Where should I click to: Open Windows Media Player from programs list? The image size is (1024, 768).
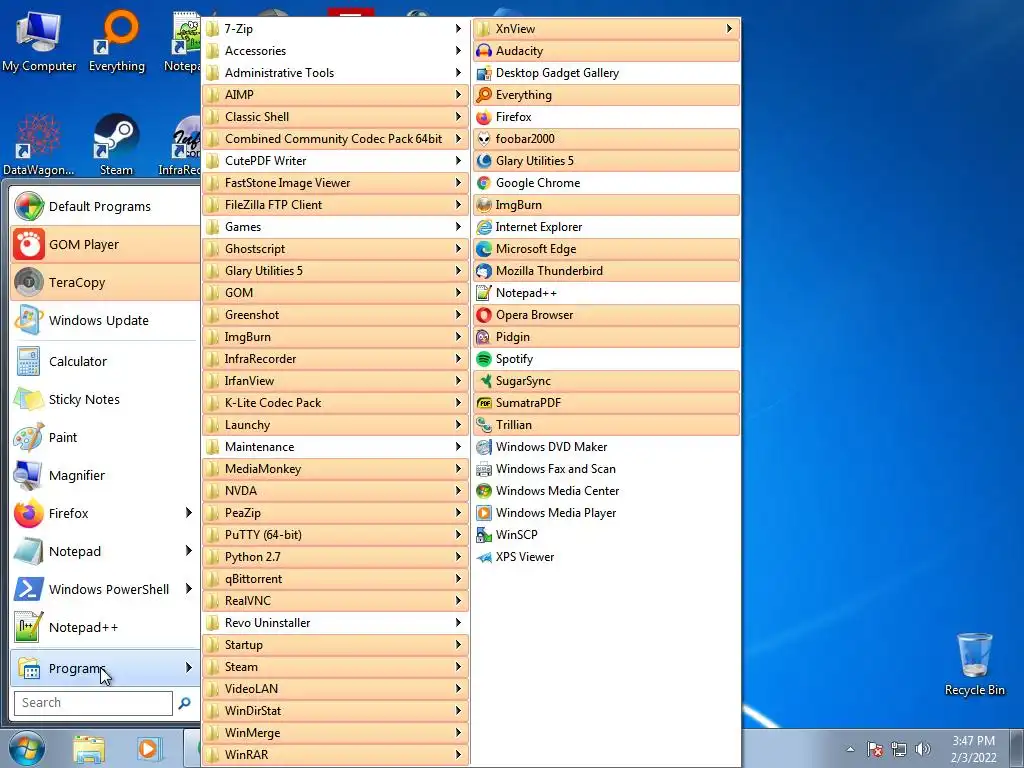click(x=606, y=513)
